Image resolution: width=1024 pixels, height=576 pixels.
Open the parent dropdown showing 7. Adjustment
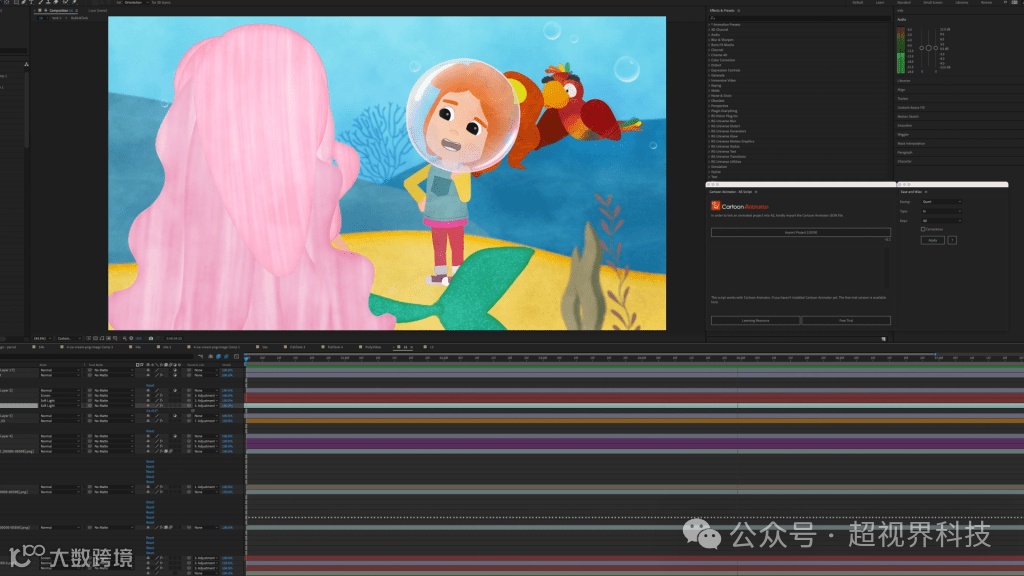click(206, 421)
